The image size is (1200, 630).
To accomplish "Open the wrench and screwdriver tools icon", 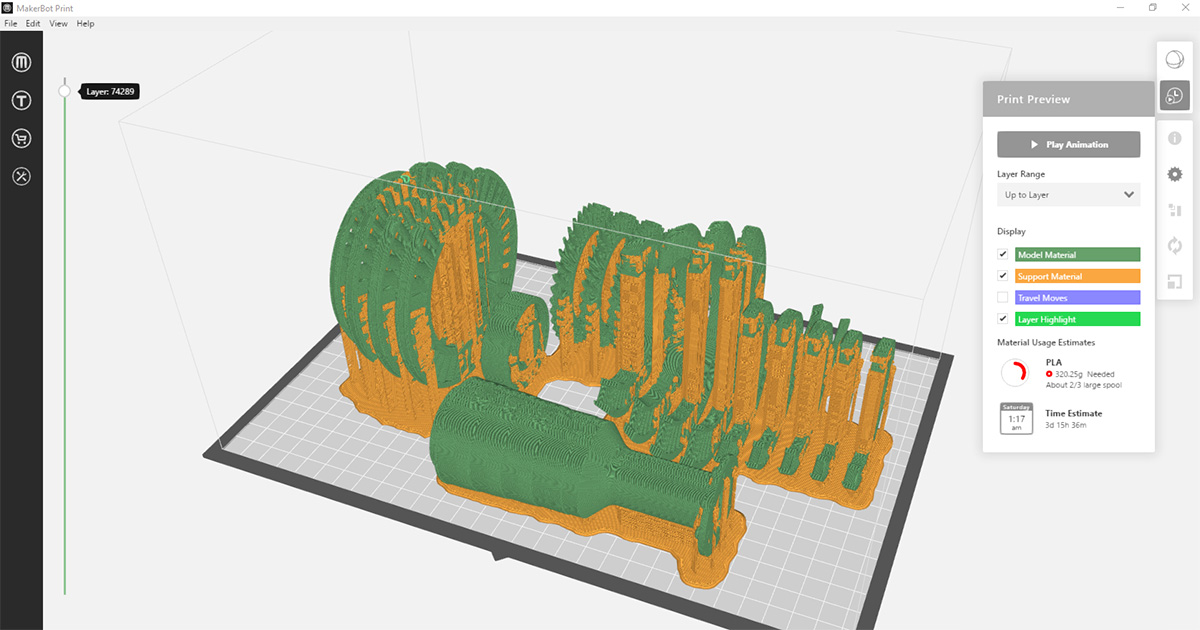I will pos(21,176).
